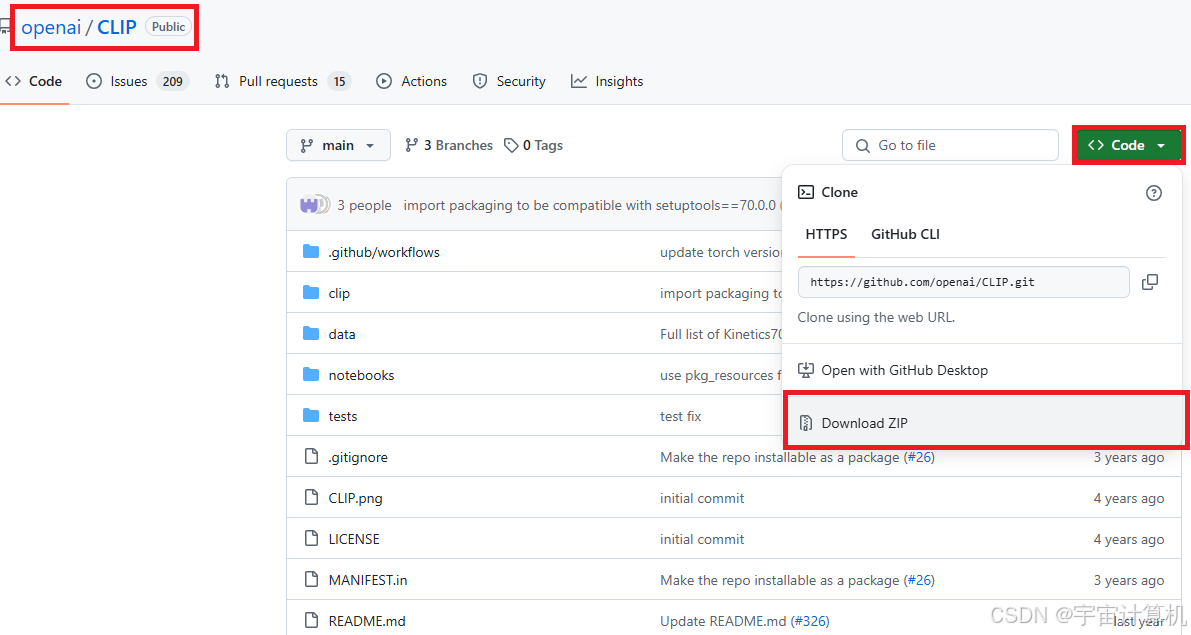This screenshot has height=635, width=1191.
Task: Click the Clone help question mark icon
Action: coord(1153,193)
